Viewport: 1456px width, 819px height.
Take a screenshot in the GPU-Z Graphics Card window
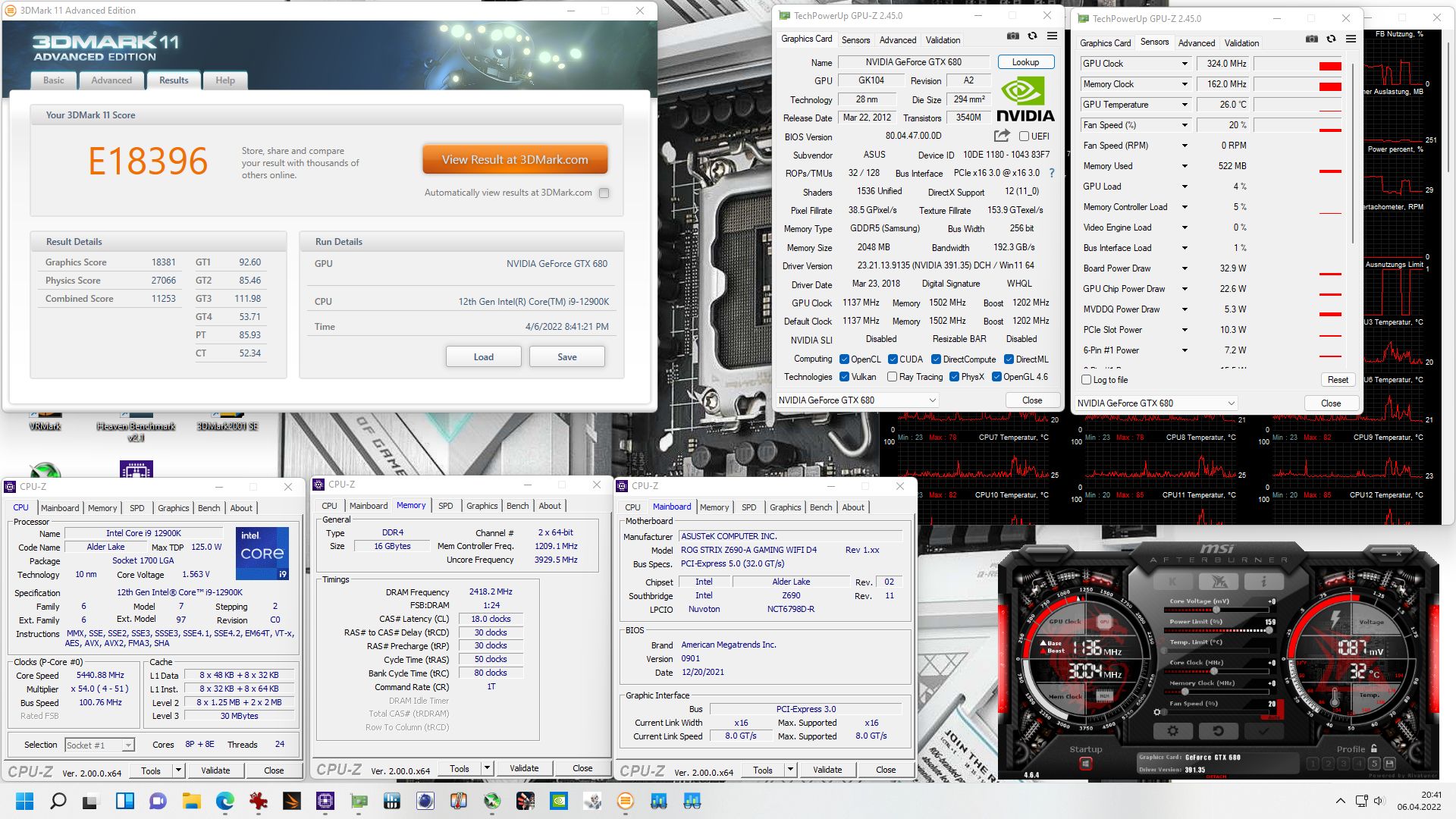[1013, 36]
